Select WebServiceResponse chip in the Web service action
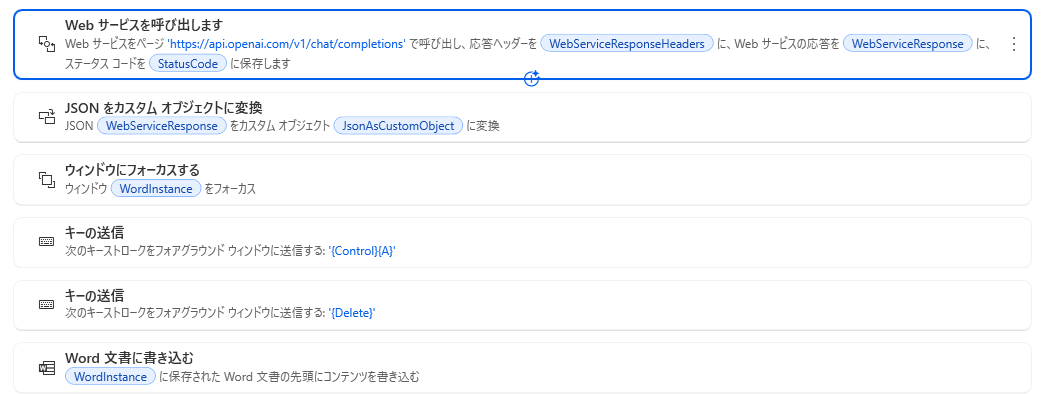The image size is (1041, 394). 908,44
